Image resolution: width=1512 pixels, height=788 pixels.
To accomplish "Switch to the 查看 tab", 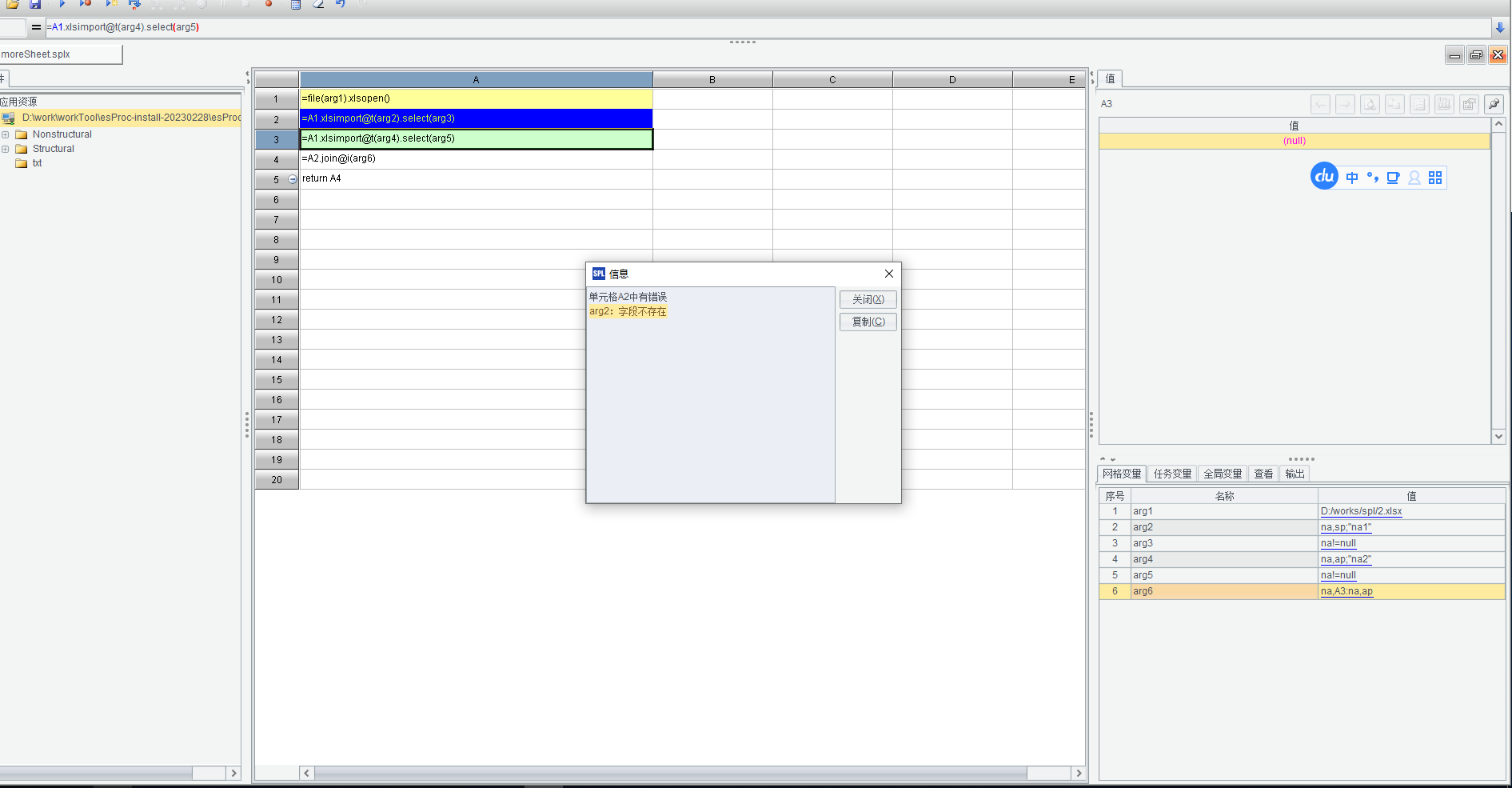I will [1263, 474].
